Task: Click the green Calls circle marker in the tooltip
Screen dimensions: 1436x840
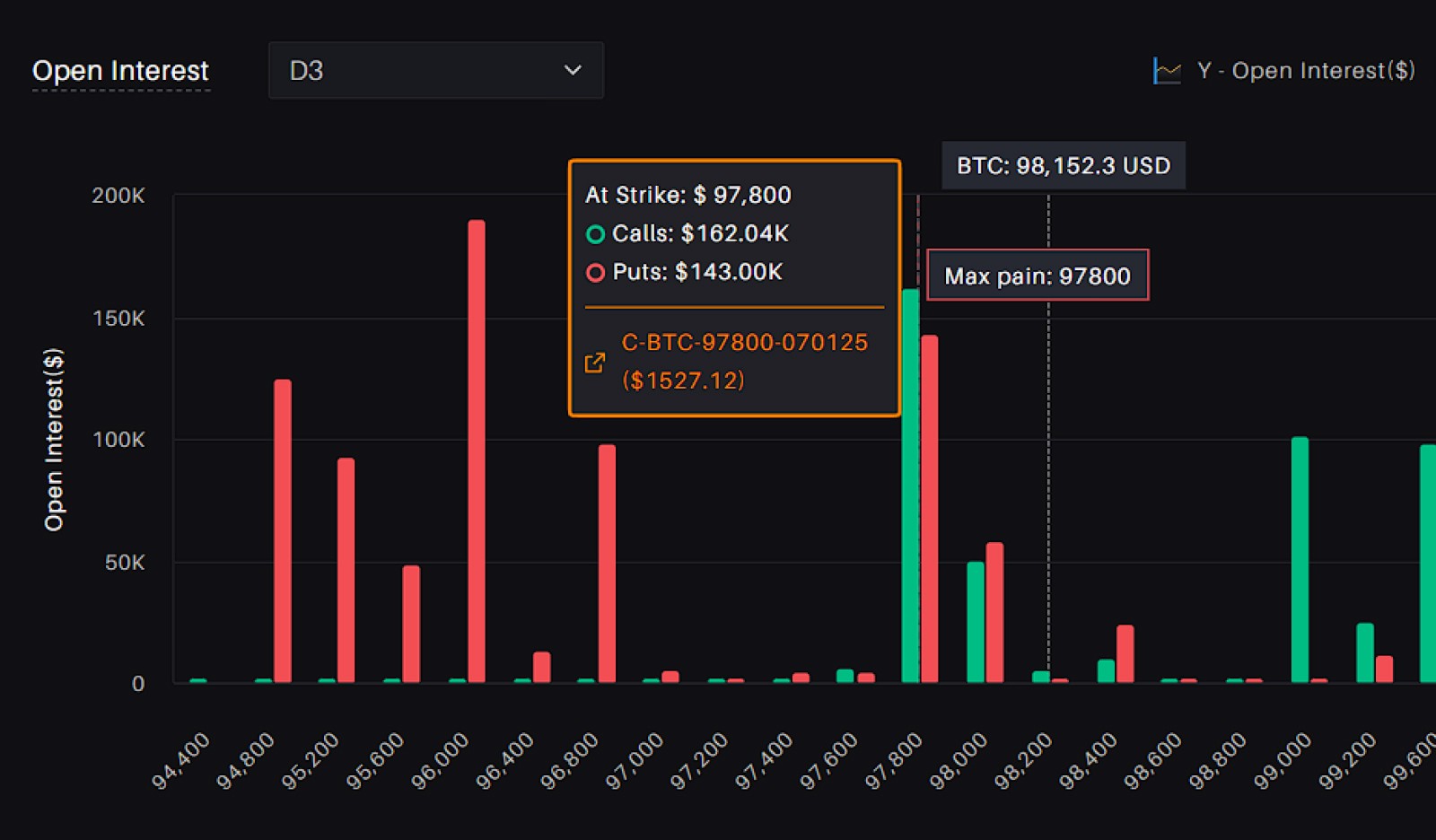Action: pos(595,234)
